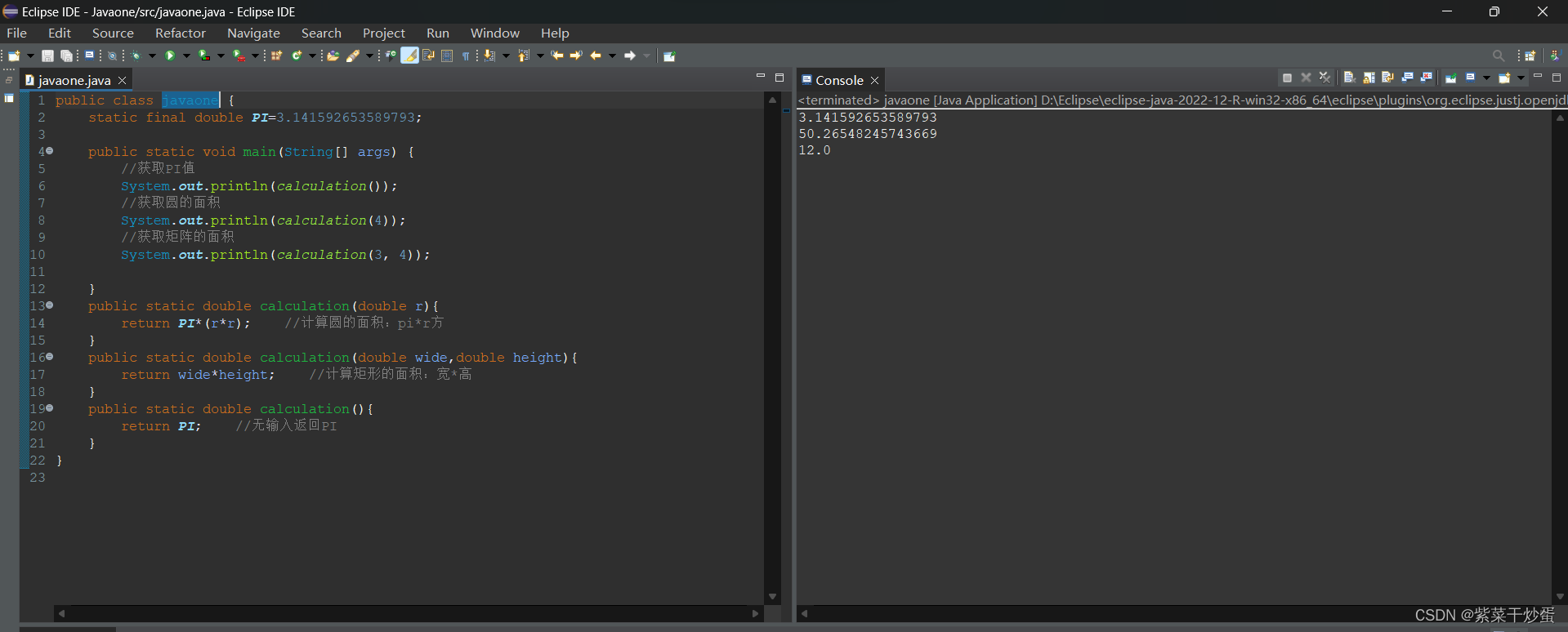Click the Open Console icon
Viewport: 1568px width, 632px height.
pos(1504,78)
